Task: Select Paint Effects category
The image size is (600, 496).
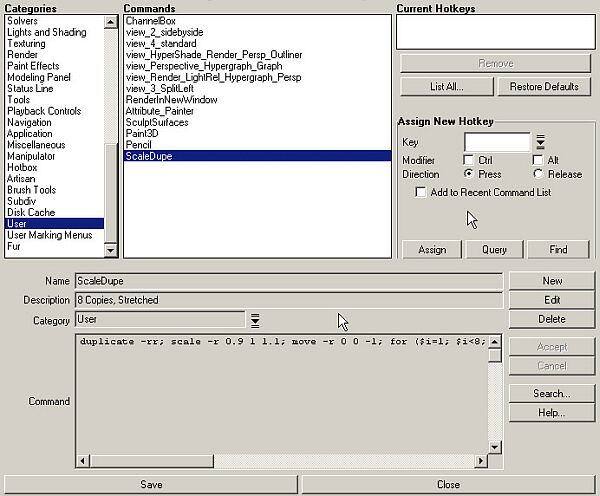Action: [33, 66]
